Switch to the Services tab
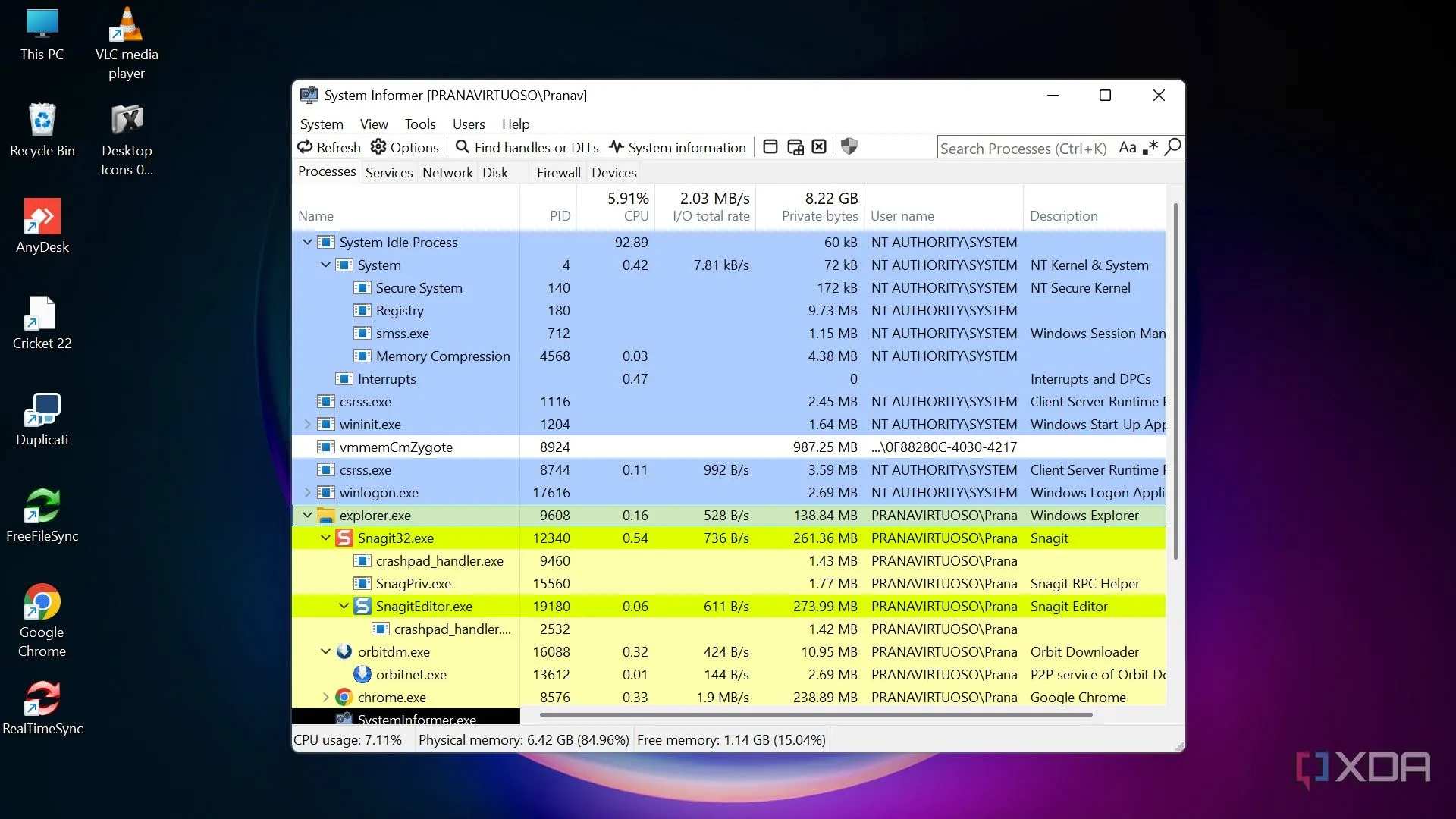1456x819 pixels. coord(389,172)
